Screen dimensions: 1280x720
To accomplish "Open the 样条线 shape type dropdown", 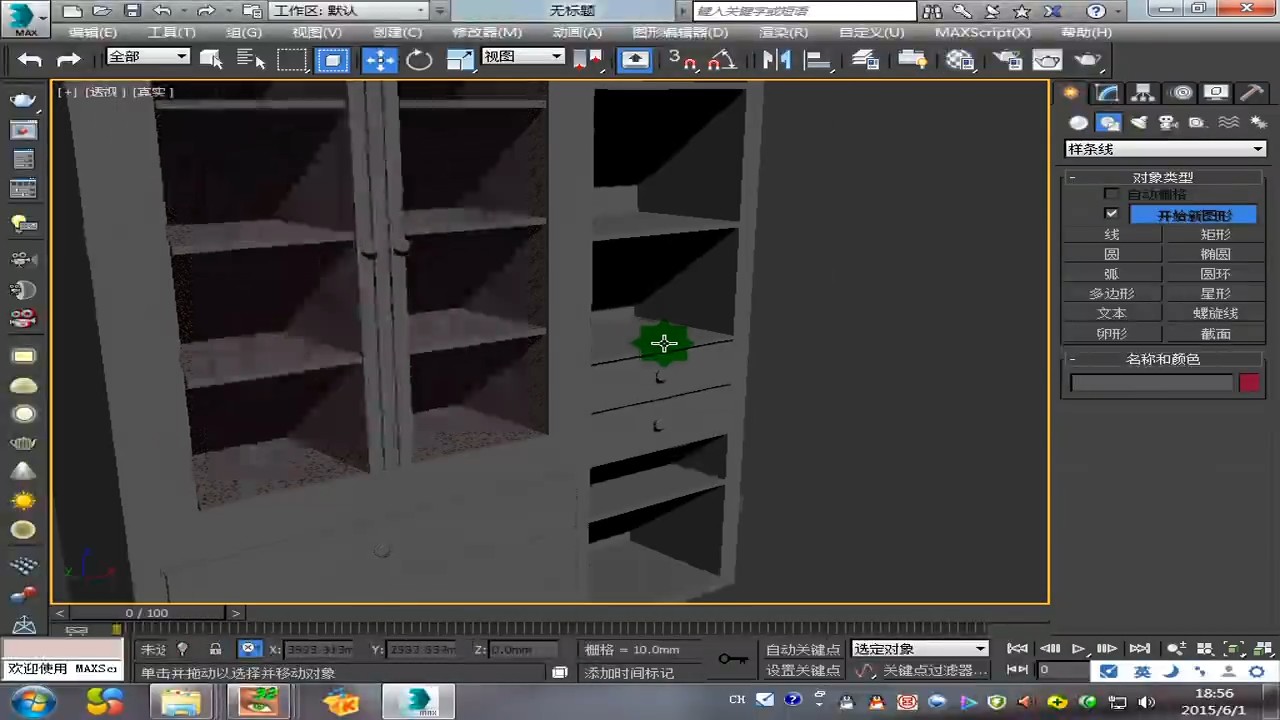I will pyautogui.click(x=1165, y=149).
